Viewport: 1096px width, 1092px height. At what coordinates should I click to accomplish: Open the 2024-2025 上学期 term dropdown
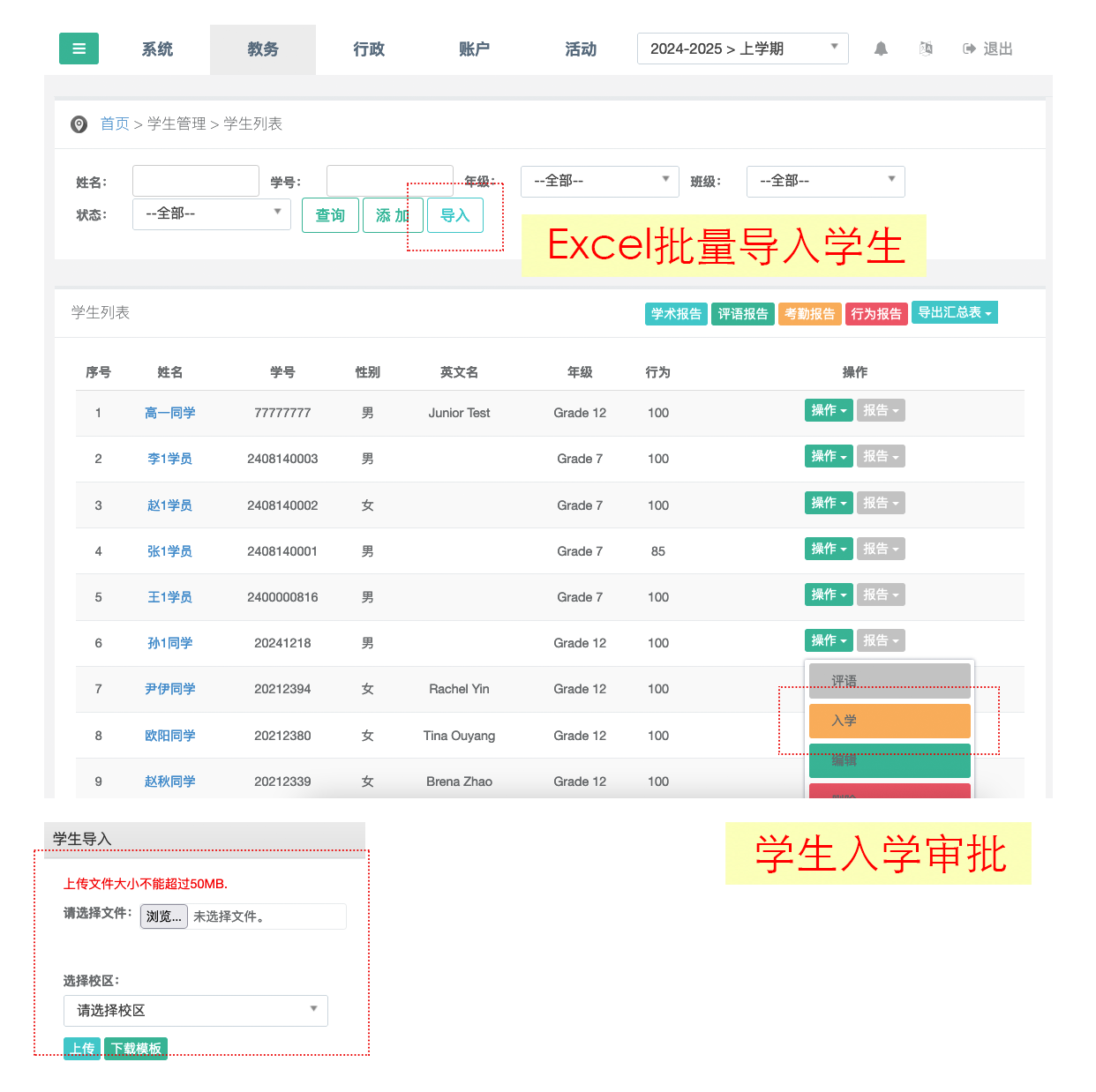pyautogui.click(x=743, y=49)
